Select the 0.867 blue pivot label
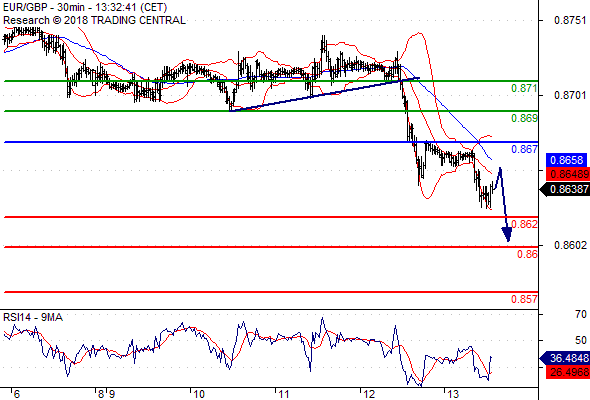The height and width of the screenshot is (400, 590). [524, 149]
